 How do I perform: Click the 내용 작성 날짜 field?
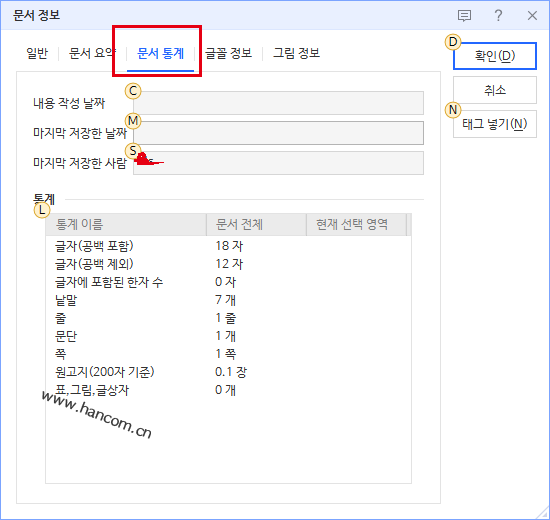[279, 103]
